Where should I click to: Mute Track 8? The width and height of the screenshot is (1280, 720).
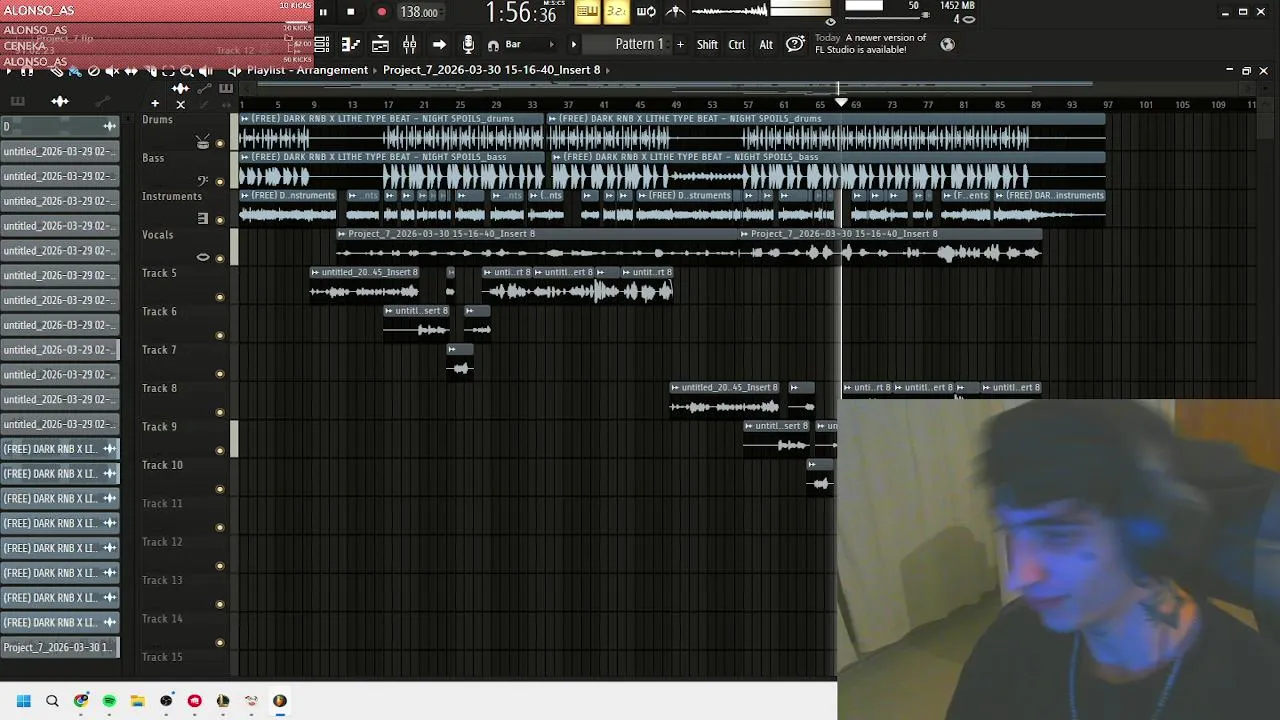click(220, 412)
